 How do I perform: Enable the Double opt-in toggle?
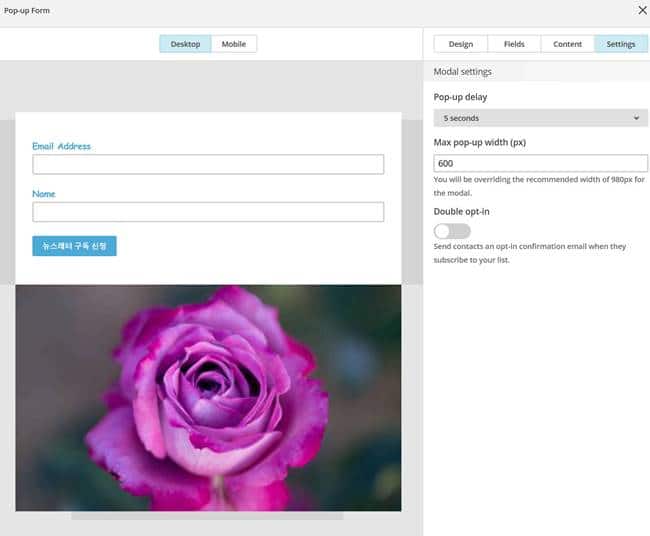452,231
